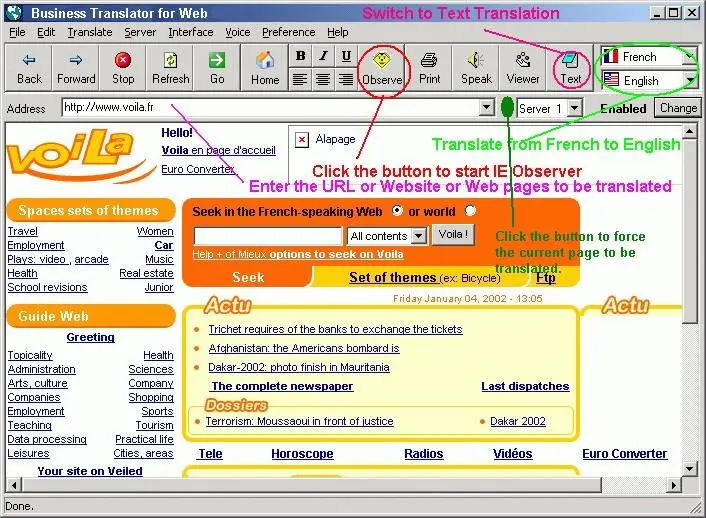Switch to Text translation mode
The width and height of the screenshot is (706, 518).
click(570, 68)
